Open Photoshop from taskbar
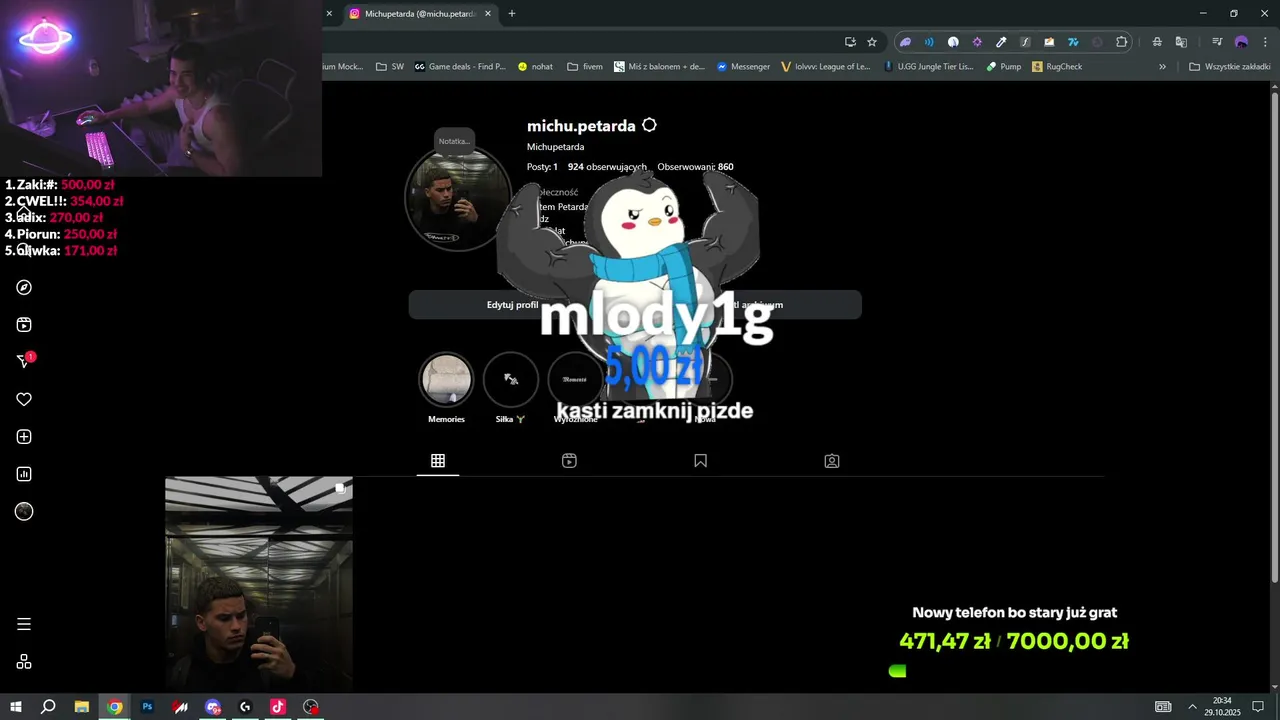The image size is (1280, 720). click(x=147, y=707)
